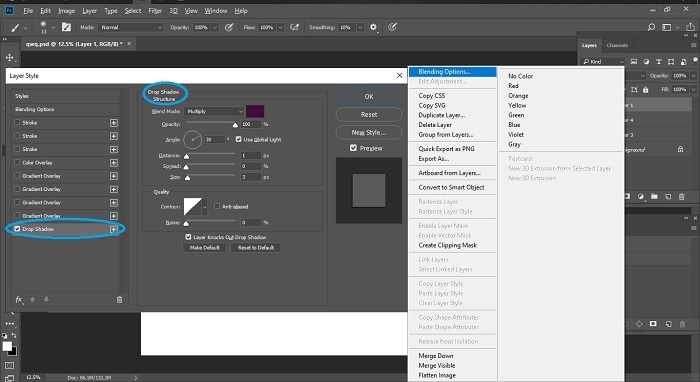Viewport: 700px width, 382px height.
Task: Click the pressure-for-size icon
Action: pyautogui.click(x=392, y=27)
